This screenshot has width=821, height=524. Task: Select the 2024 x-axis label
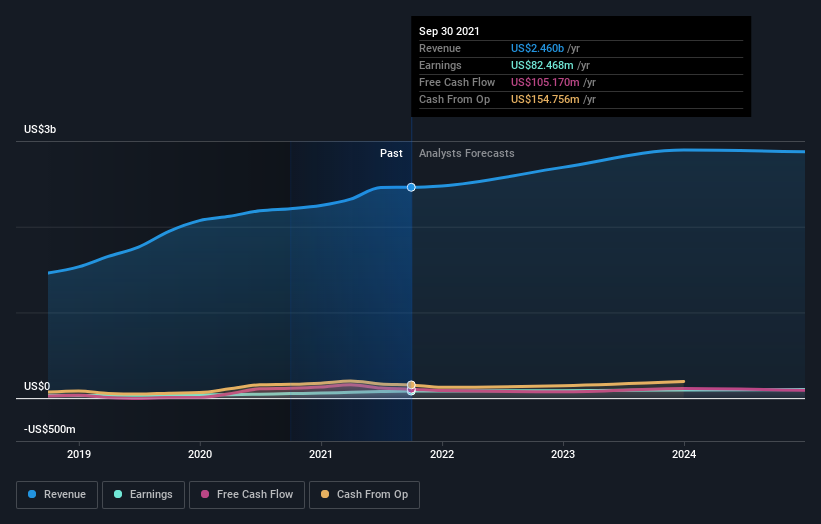[684, 454]
